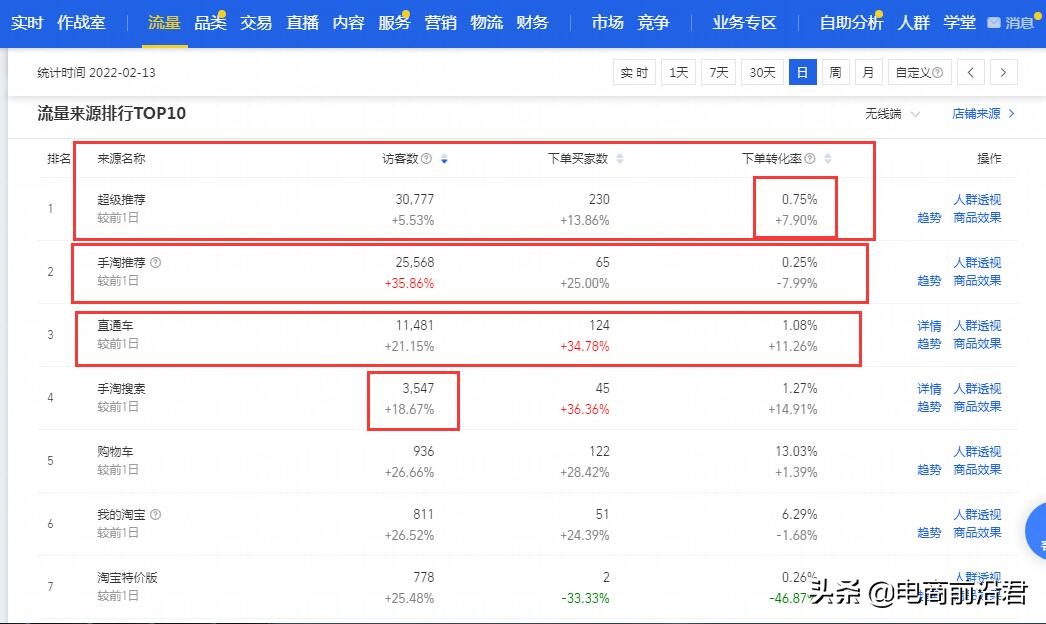Expand 店铺来源 details
Viewport: 1046px width, 624px height.
[977, 113]
